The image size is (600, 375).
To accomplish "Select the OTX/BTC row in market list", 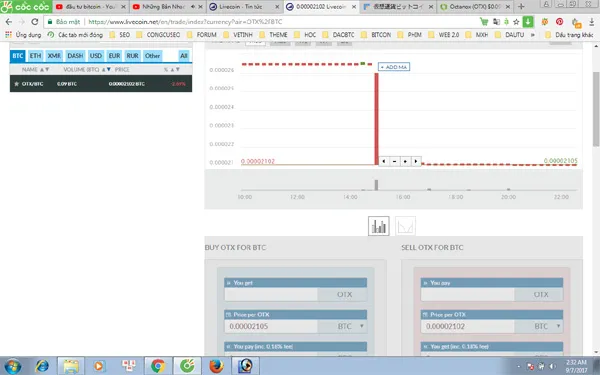I will (101, 84).
